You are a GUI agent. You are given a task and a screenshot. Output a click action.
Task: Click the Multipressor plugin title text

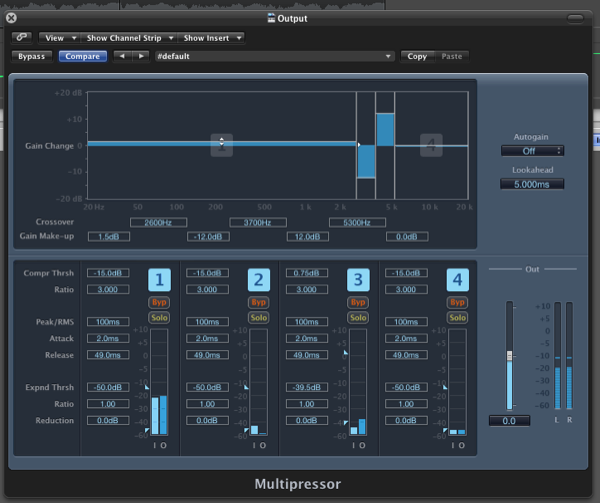tap(298, 484)
